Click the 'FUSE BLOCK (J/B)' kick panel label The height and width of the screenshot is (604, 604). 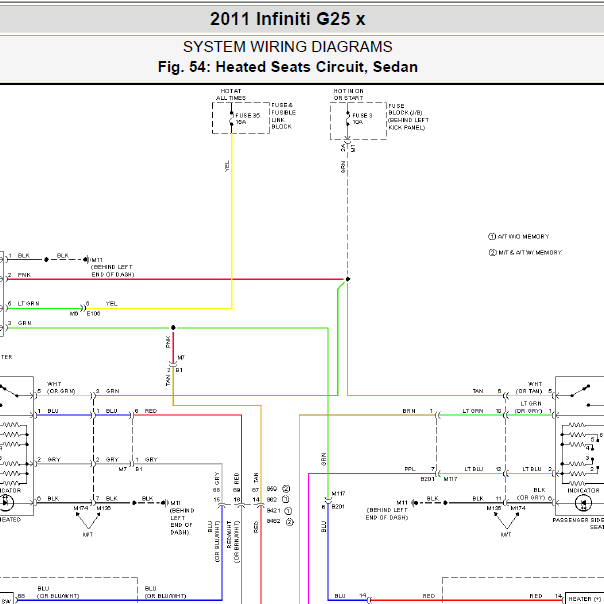[408, 116]
